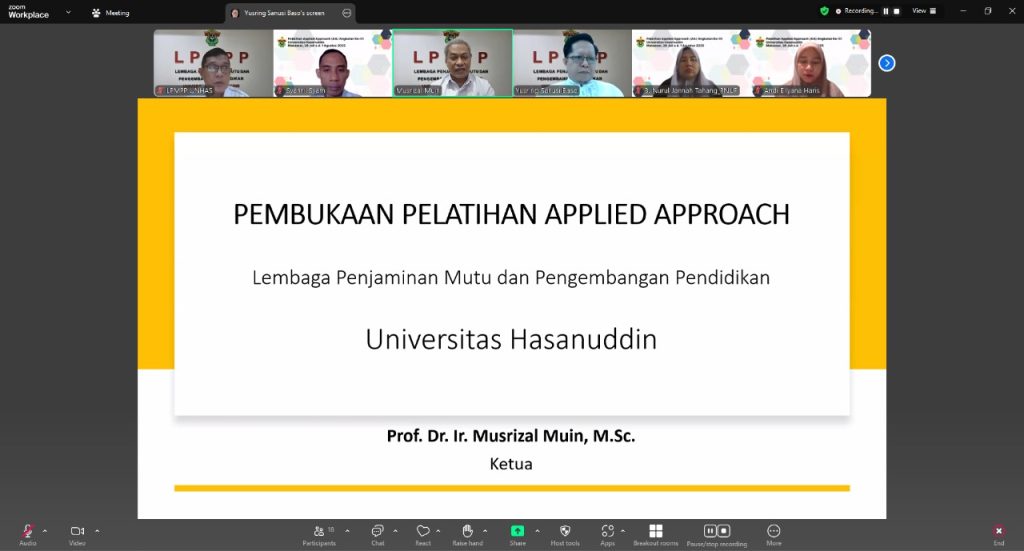Show next participants with gallery arrow
The width and height of the screenshot is (1024, 551).
click(886, 63)
